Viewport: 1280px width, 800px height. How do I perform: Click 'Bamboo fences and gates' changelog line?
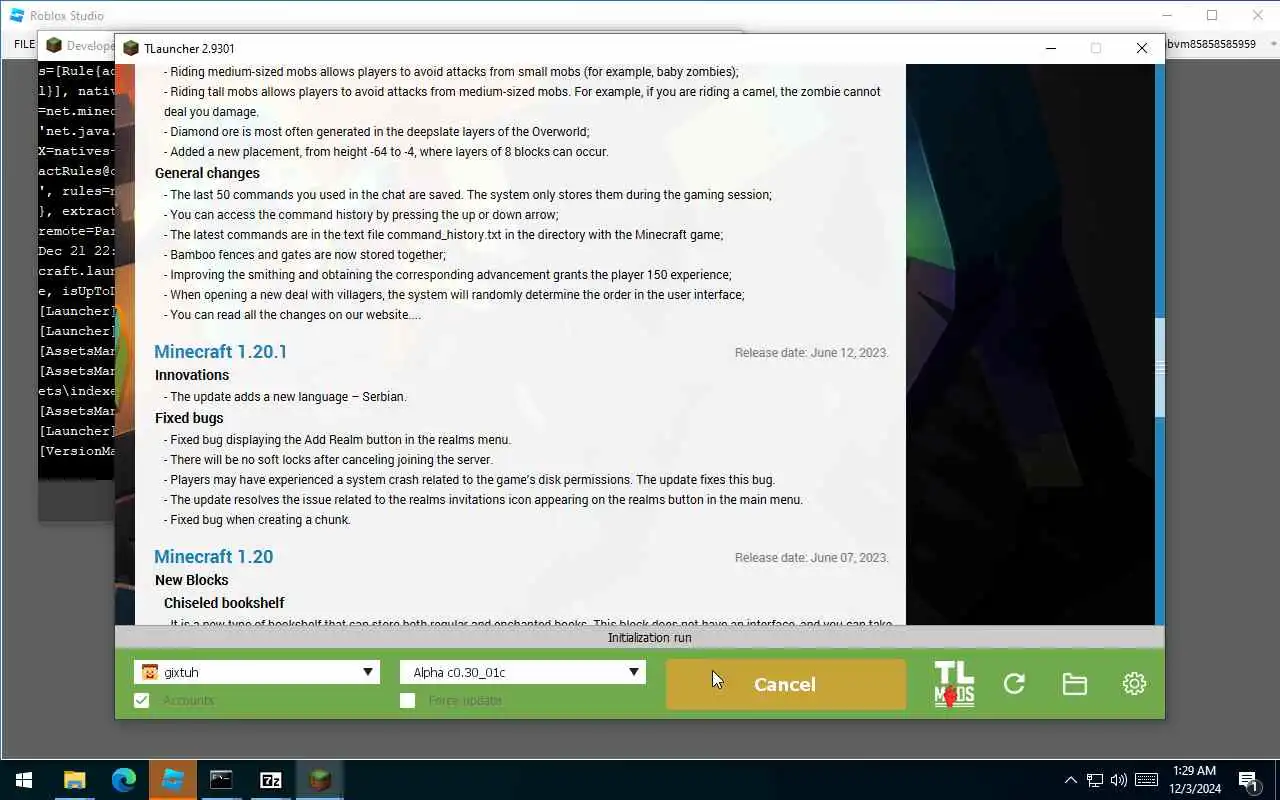click(305, 255)
